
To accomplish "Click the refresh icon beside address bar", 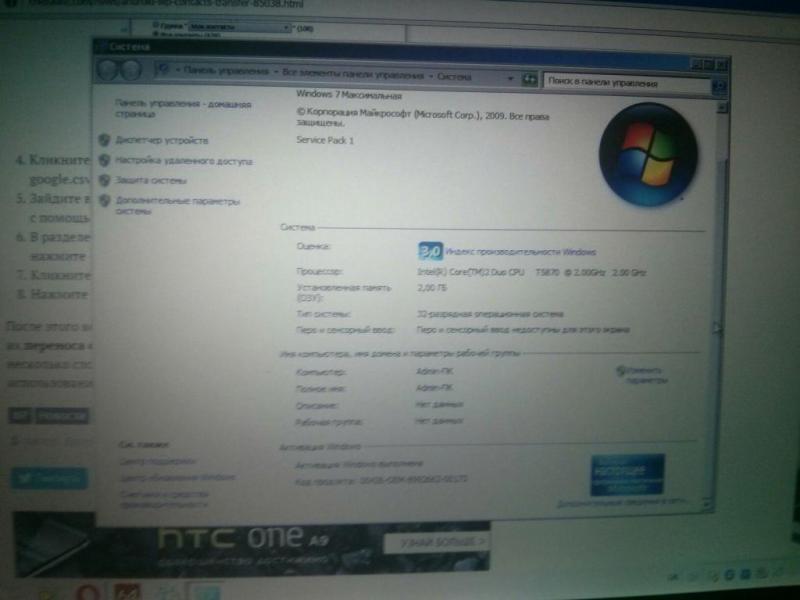I will click(x=528, y=78).
